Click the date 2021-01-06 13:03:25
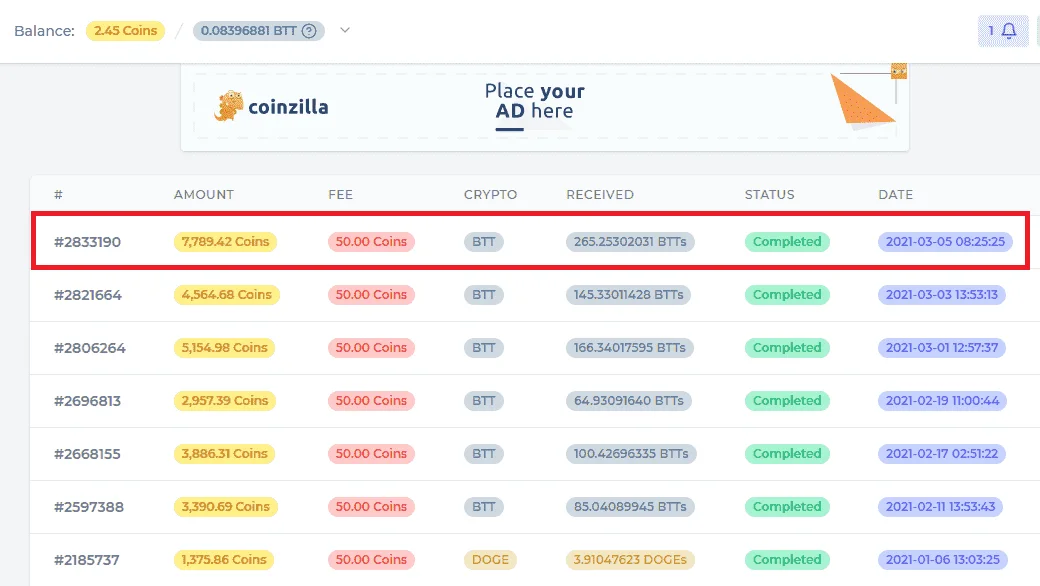This screenshot has height=586, width=1040. pyautogui.click(x=942, y=559)
